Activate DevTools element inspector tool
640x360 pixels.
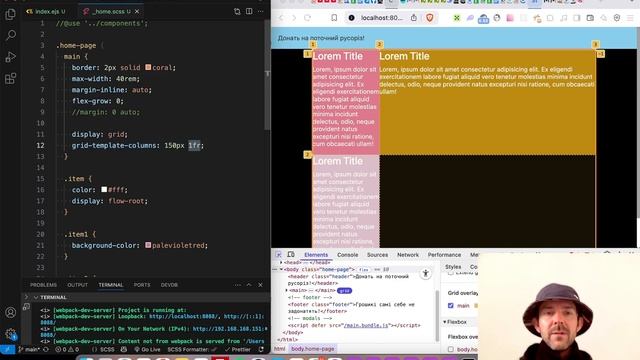[278, 255]
